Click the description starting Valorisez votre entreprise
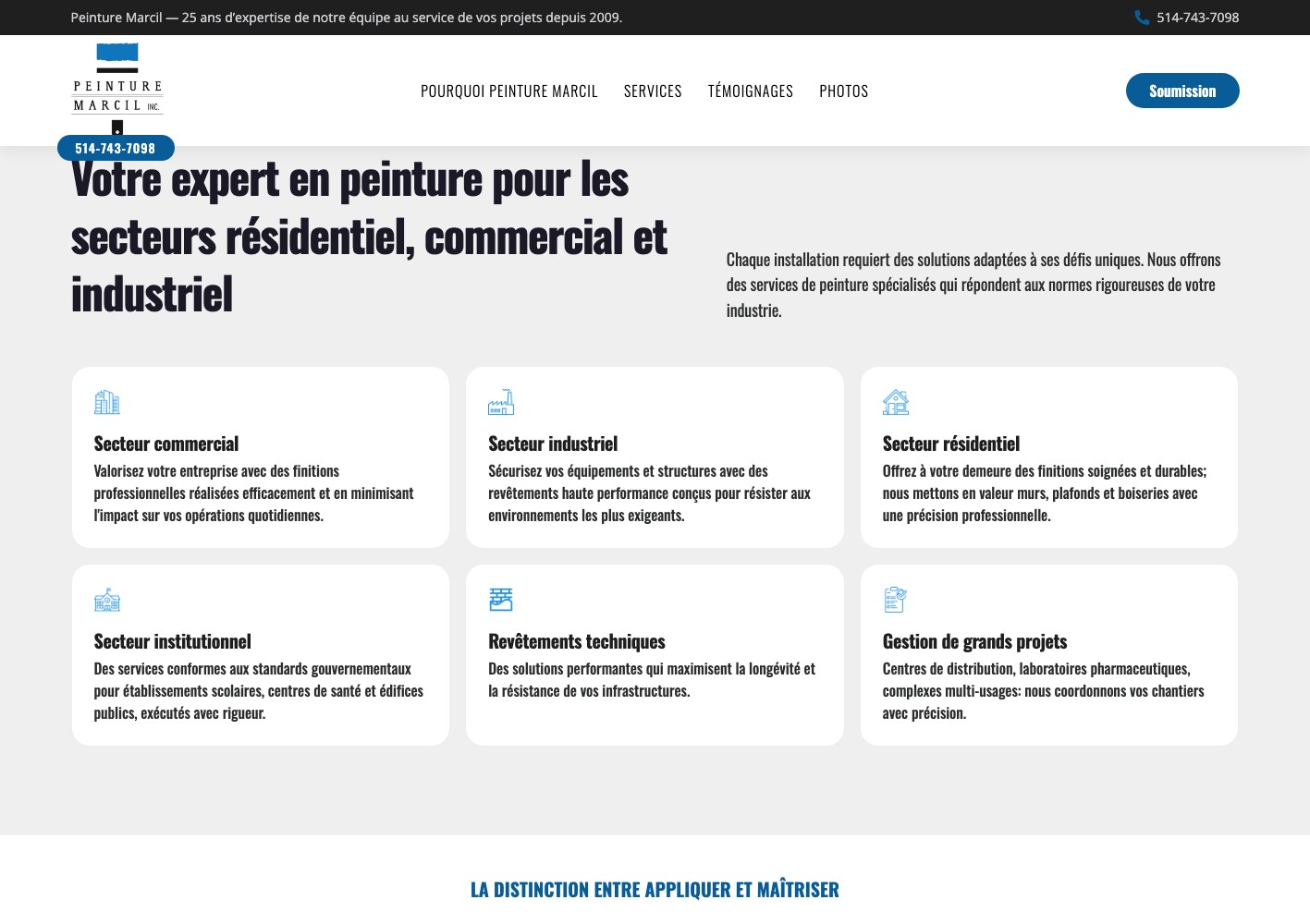The width and height of the screenshot is (1310, 924). click(x=254, y=493)
